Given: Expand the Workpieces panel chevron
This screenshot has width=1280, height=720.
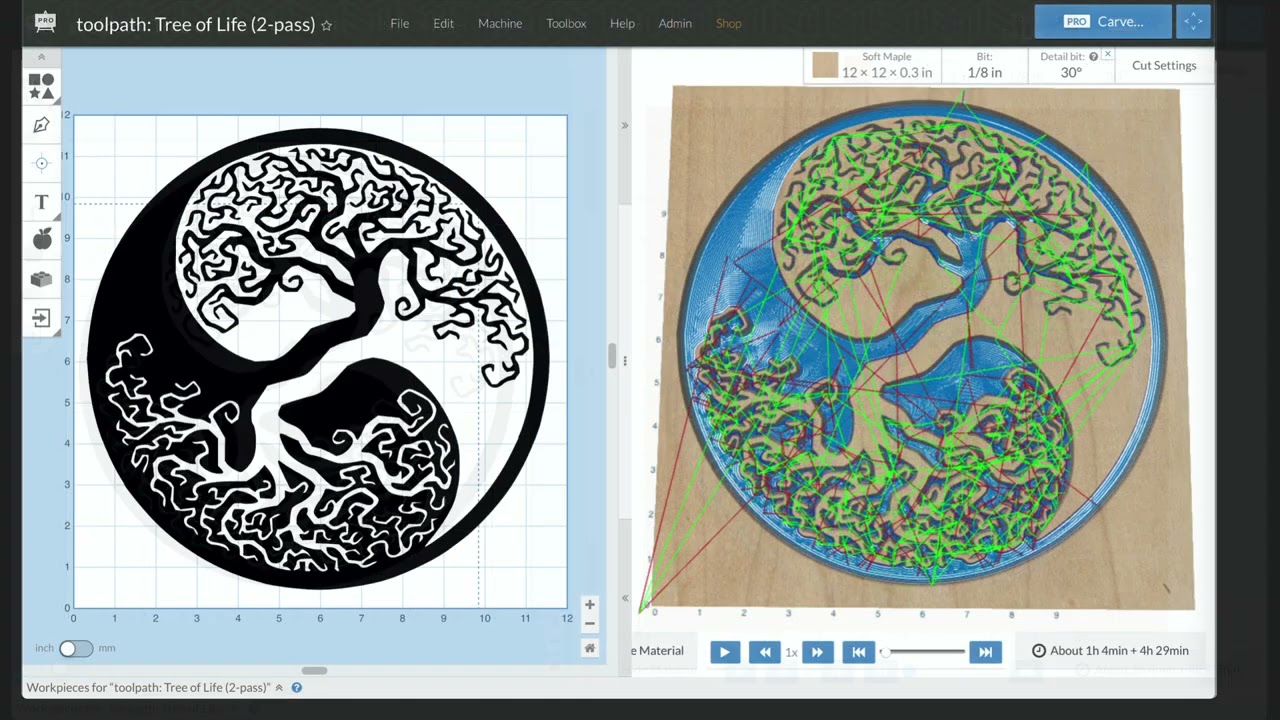Looking at the screenshot, I should click(x=279, y=688).
